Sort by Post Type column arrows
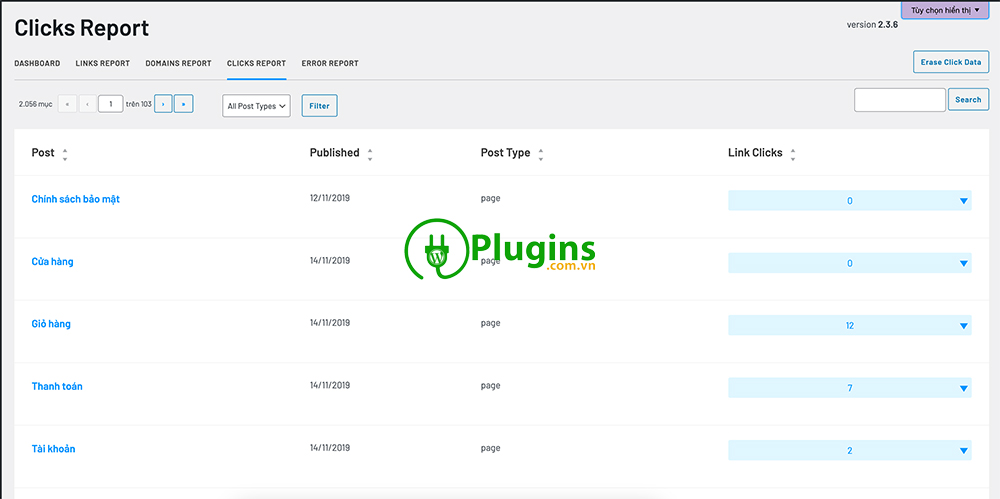 tap(541, 155)
